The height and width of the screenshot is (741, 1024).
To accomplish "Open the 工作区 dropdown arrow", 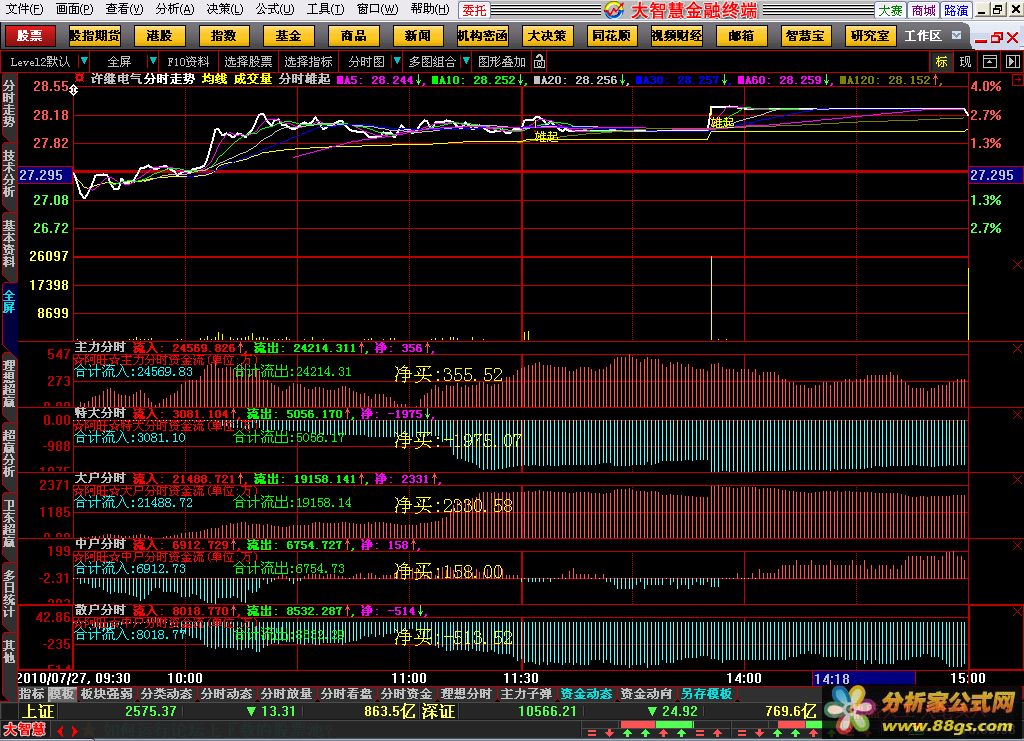I will tap(956, 35).
